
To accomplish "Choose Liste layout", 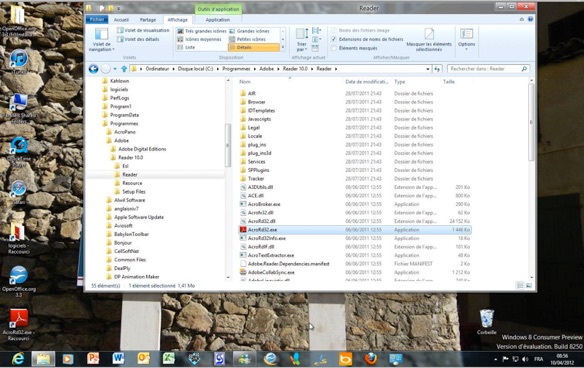I will pyautogui.click(x=186, y=47).
